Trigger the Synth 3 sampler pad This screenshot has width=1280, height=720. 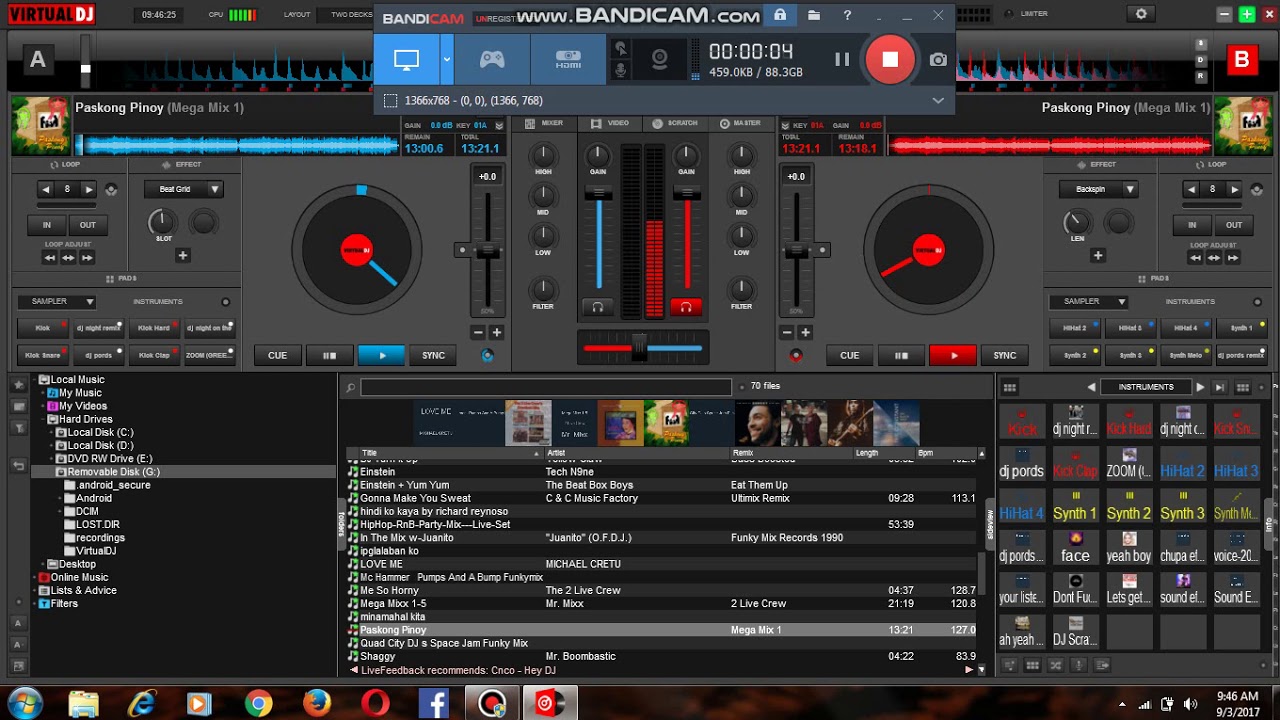click(x=1182, y=505)
